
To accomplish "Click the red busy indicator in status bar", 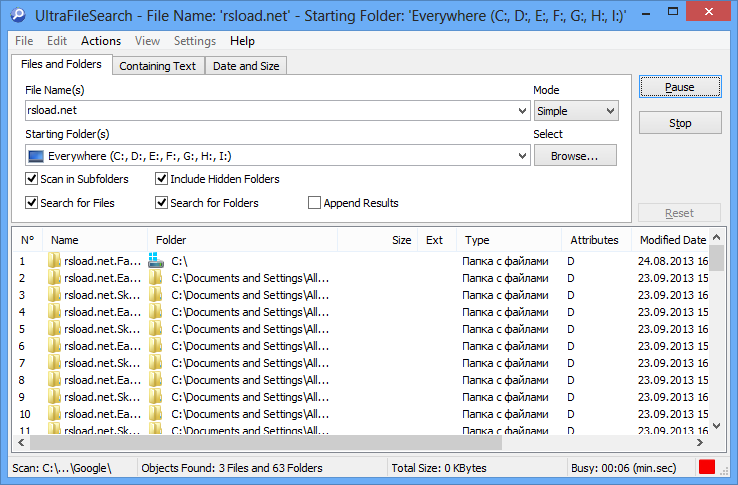I will (x=706, y=467).
